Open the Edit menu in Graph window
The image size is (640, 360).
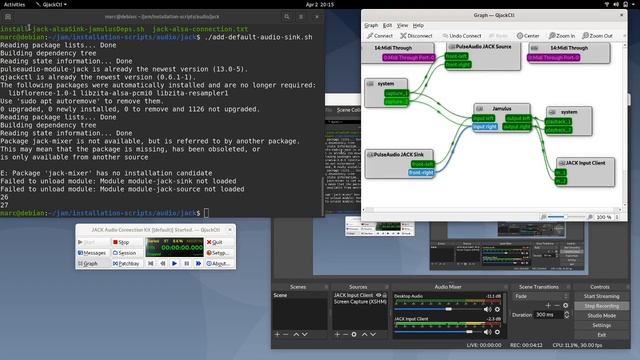tap(387, 25)
